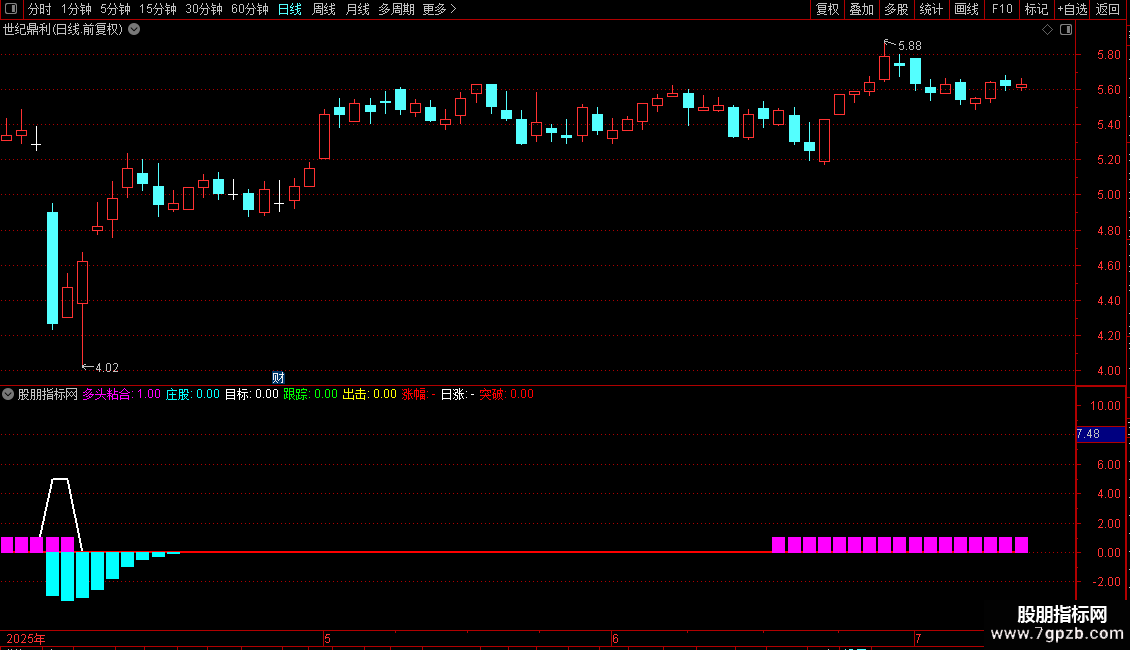Click the 7.48 value on indicator axis
Screen dimensions: 1130x650
(x=1088, y=434)
